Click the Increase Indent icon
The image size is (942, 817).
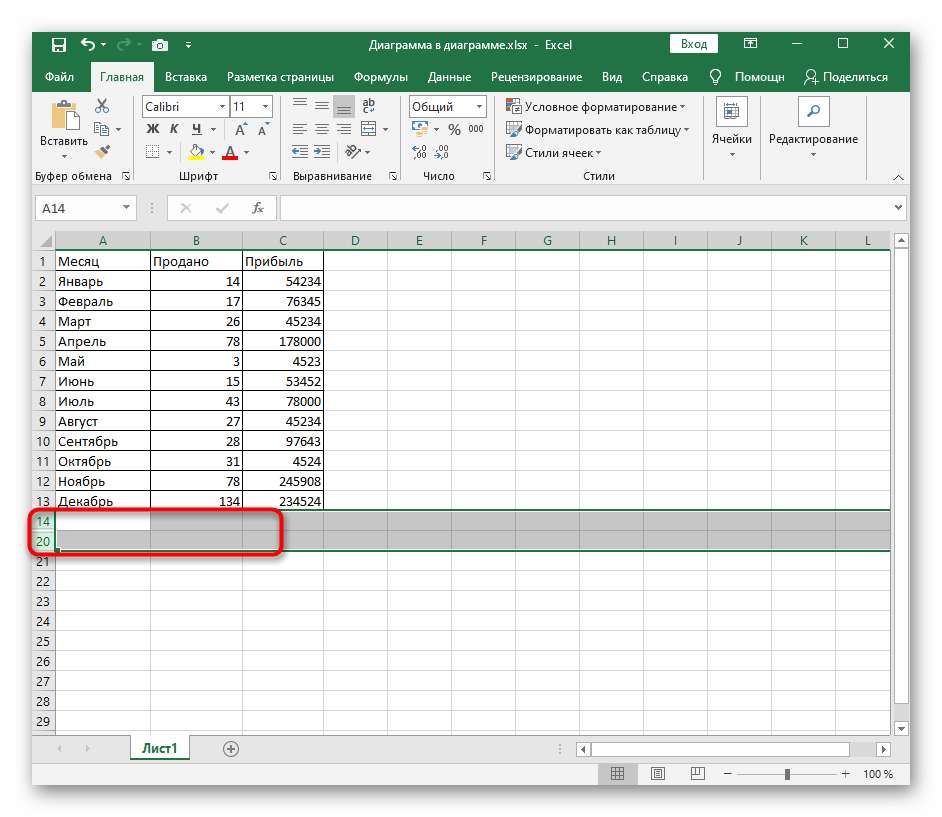(x=322, y=152)
